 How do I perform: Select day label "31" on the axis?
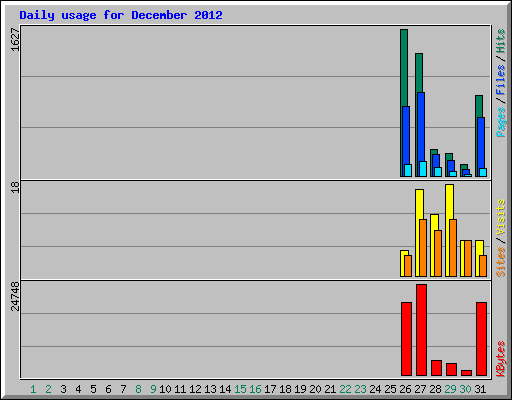tap(480, 389)
